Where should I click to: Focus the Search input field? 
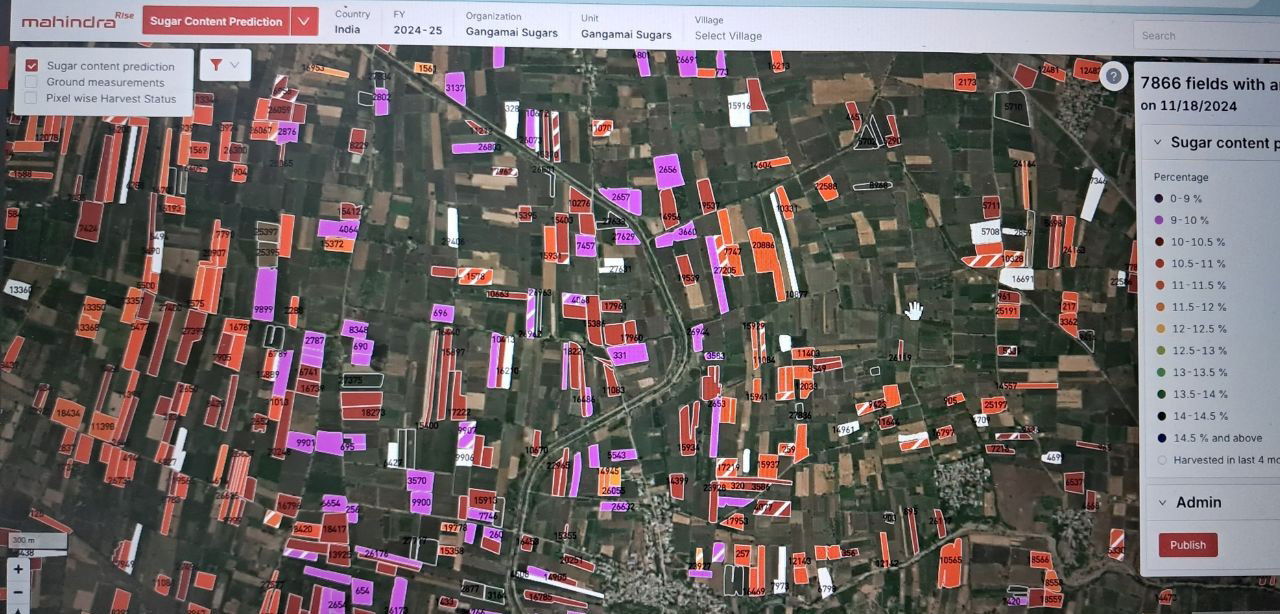click(1206, 35)
